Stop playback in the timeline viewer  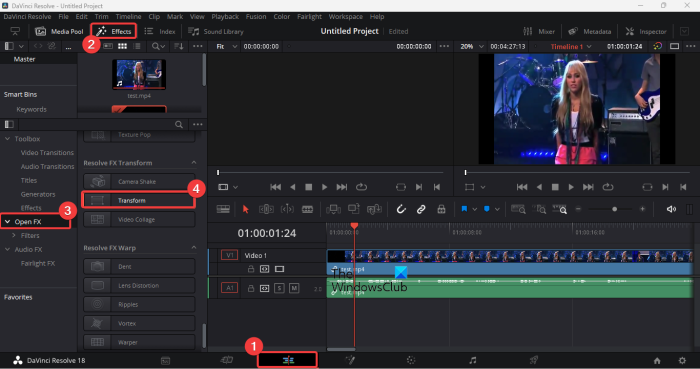click(x=555, y=187)
